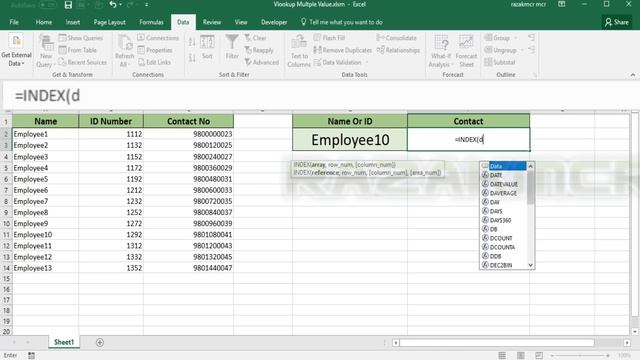Click the Sort Z to A icon
This screenshot has height=360, width=640.
[192, 58]
